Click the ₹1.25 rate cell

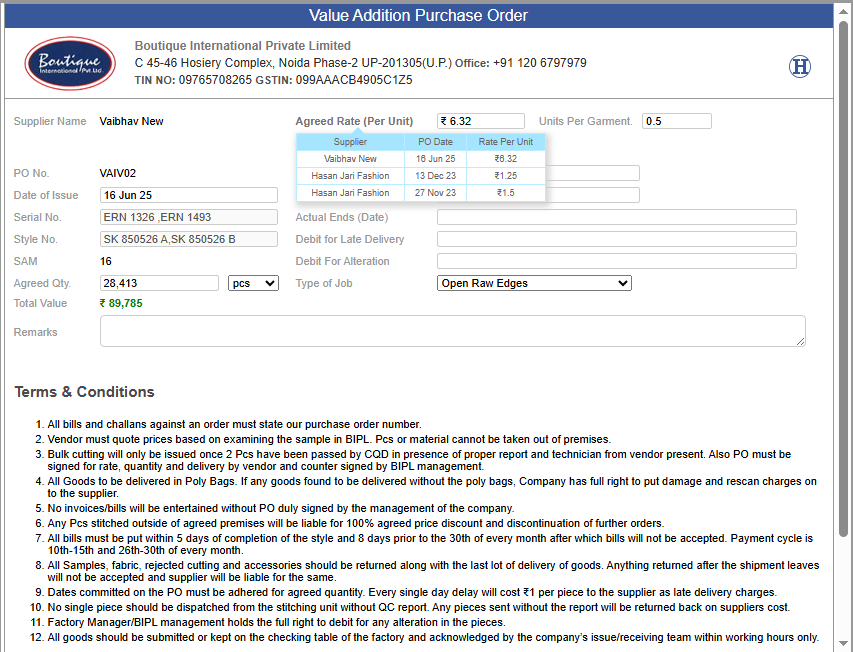click(505, 176)
